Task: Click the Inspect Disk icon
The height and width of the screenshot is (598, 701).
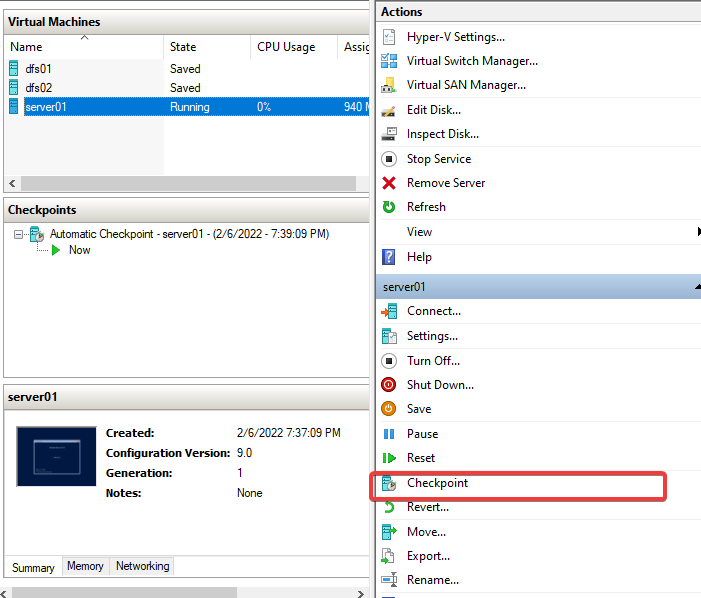Action: tap(389, 134)
